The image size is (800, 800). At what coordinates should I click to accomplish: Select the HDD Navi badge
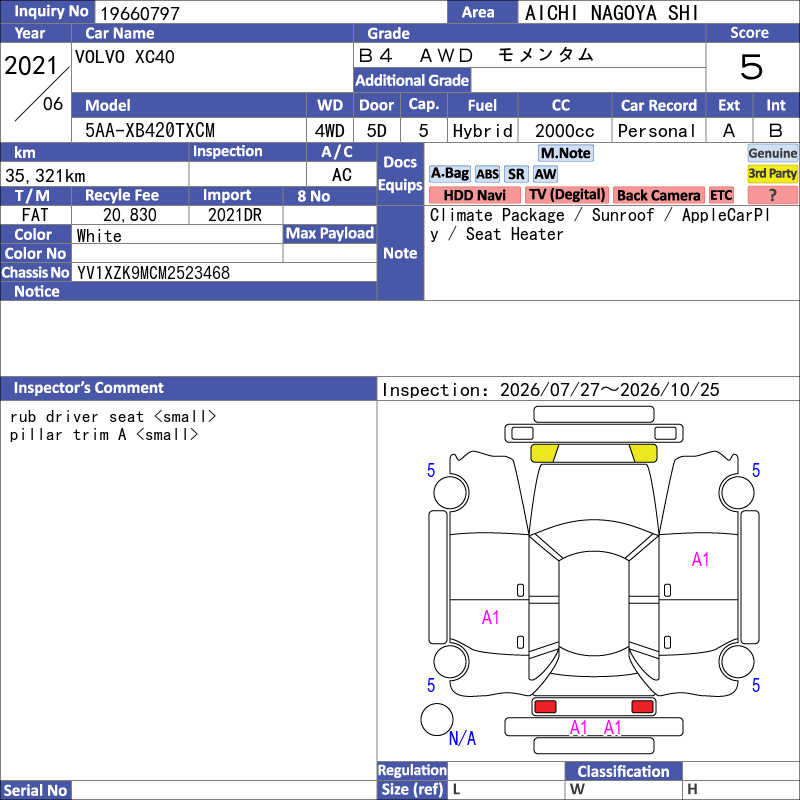click(x=474, y=195)
